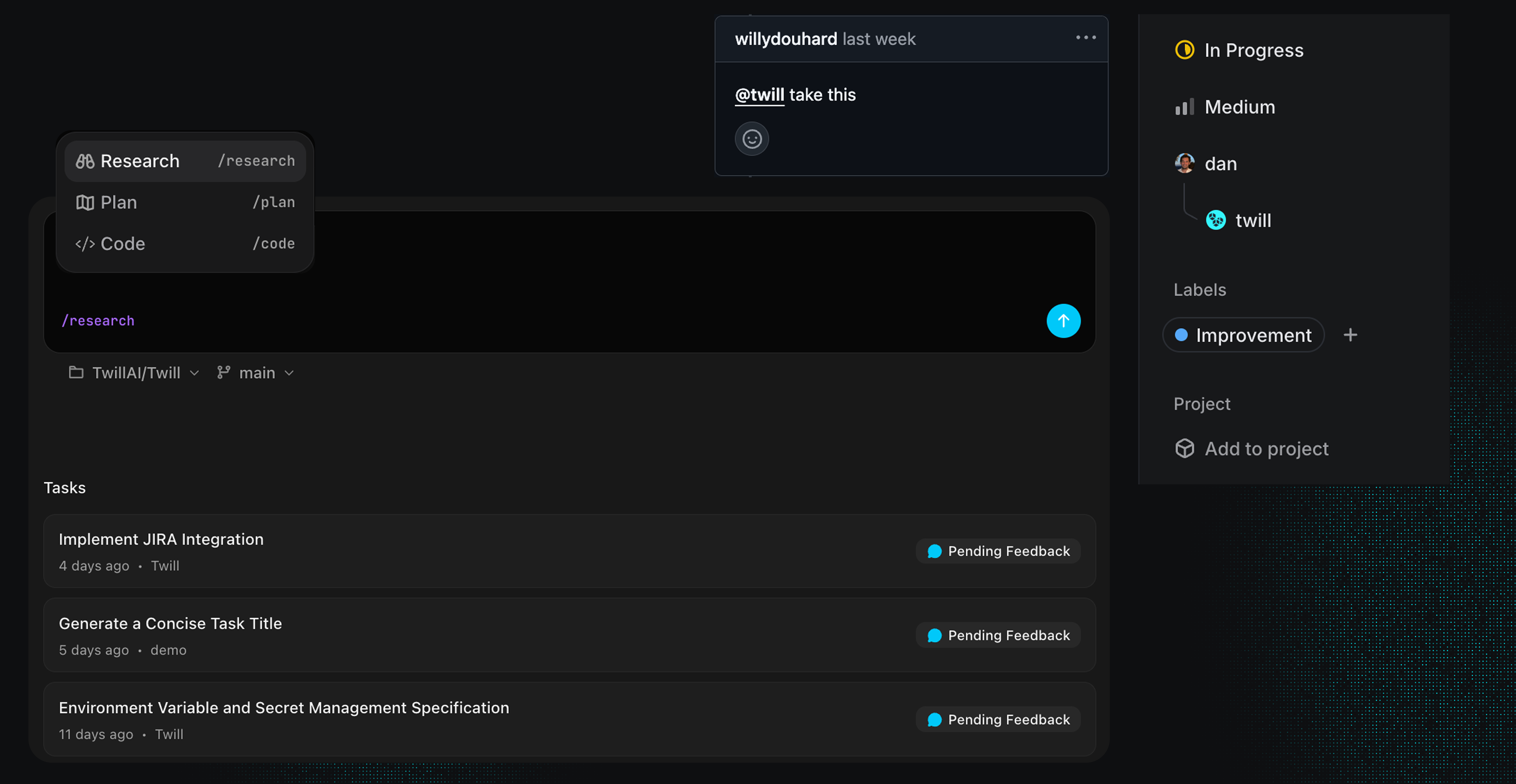Click the Medium priority bars icon

point(1184,107)
